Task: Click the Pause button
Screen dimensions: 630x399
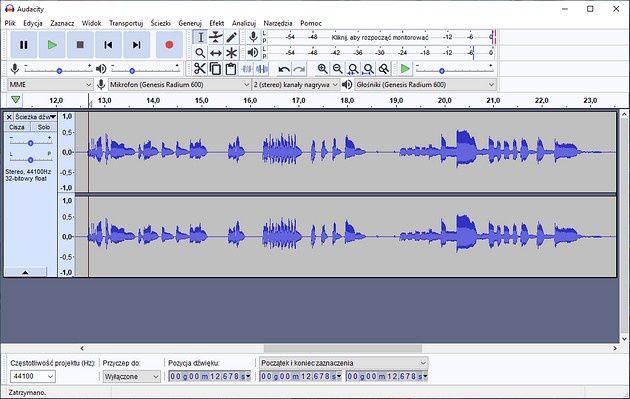Action: pos(24,45)
